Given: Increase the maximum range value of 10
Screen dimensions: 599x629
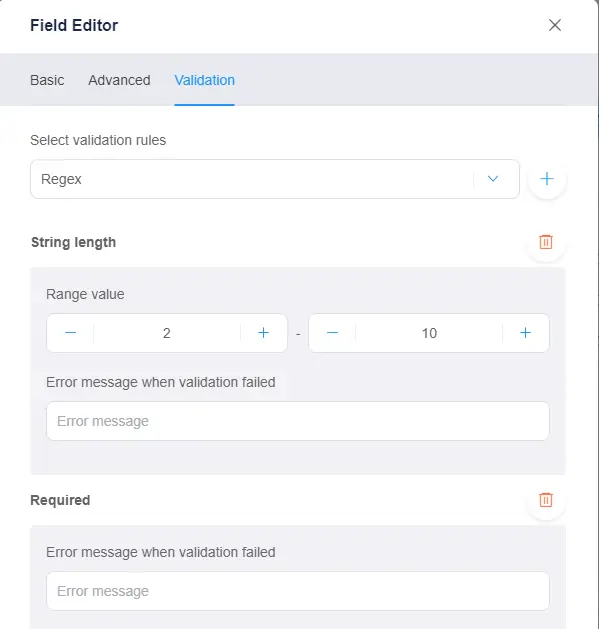Looking at the screenshot, I should tap(525, 333).
